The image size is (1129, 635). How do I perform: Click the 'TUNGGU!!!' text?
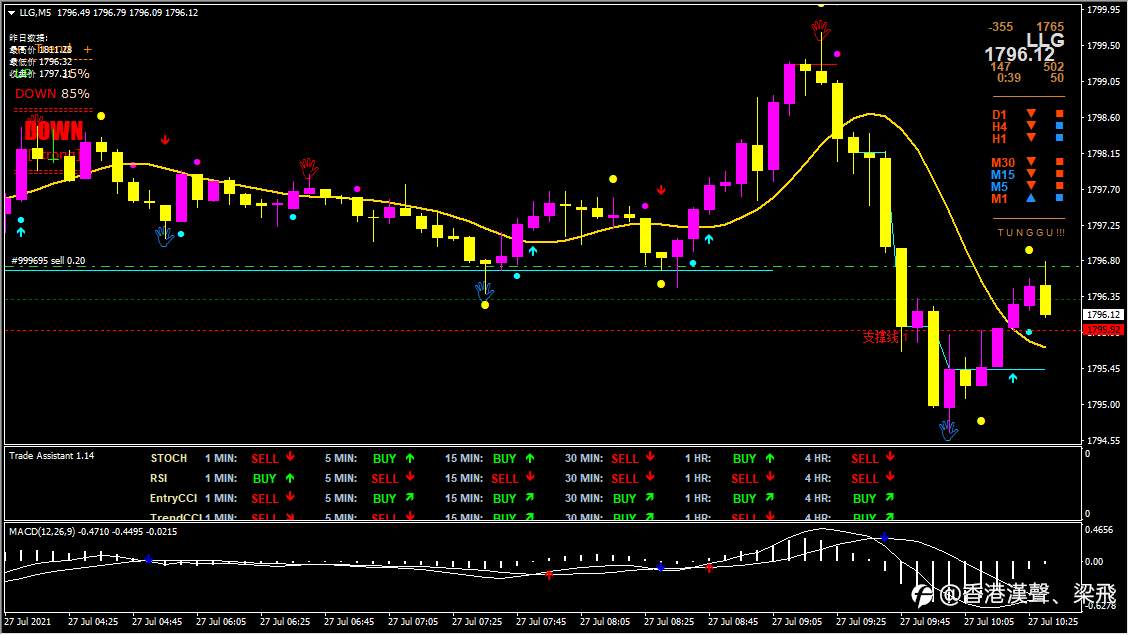[x=1030, y=233]
